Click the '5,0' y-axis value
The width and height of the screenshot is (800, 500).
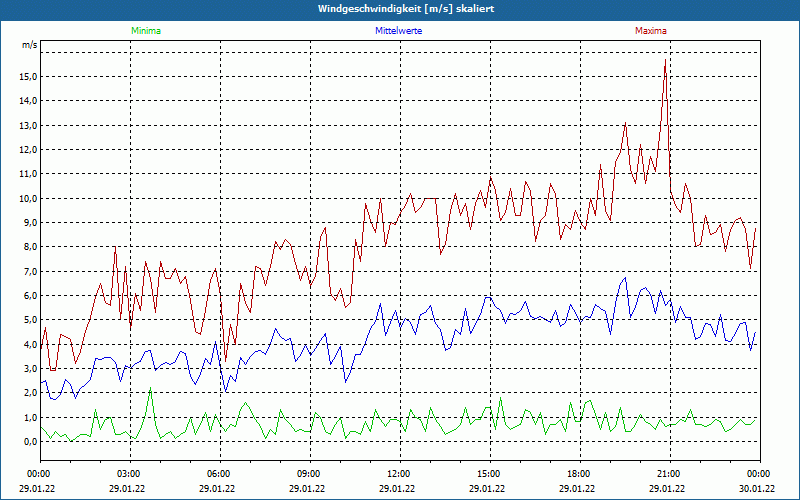tap(30, 319)
